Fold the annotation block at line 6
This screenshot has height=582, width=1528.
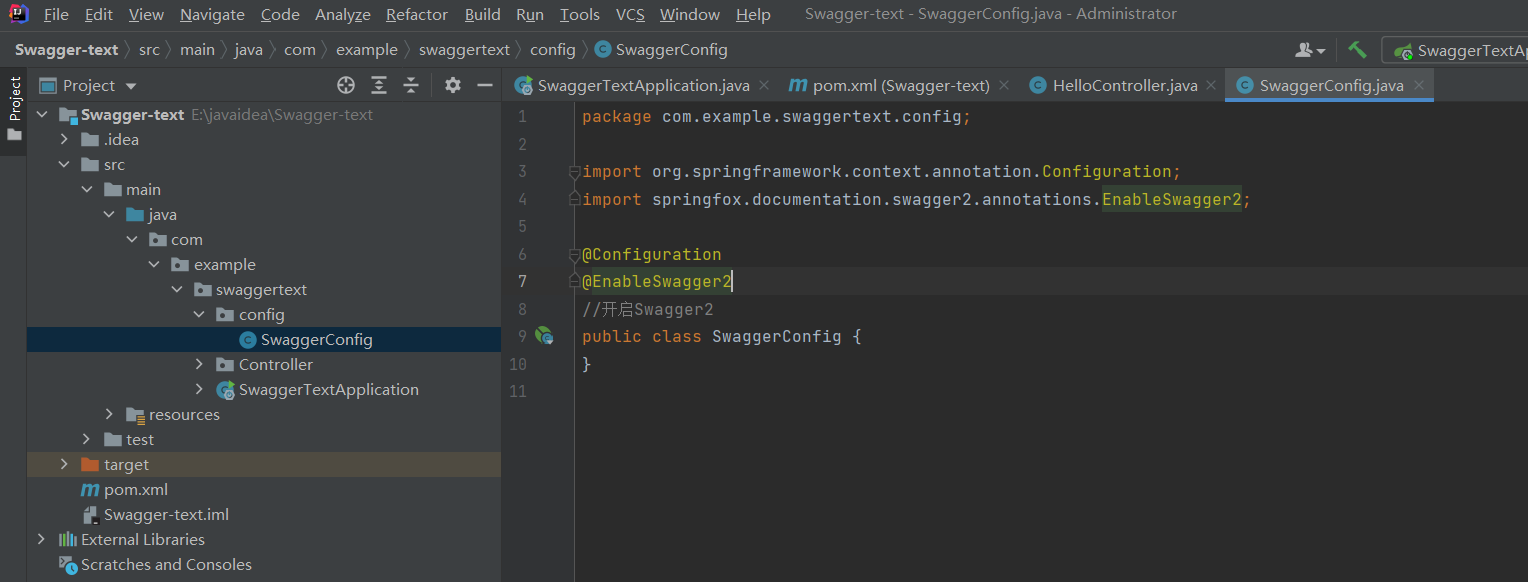[x=575, y=255]
